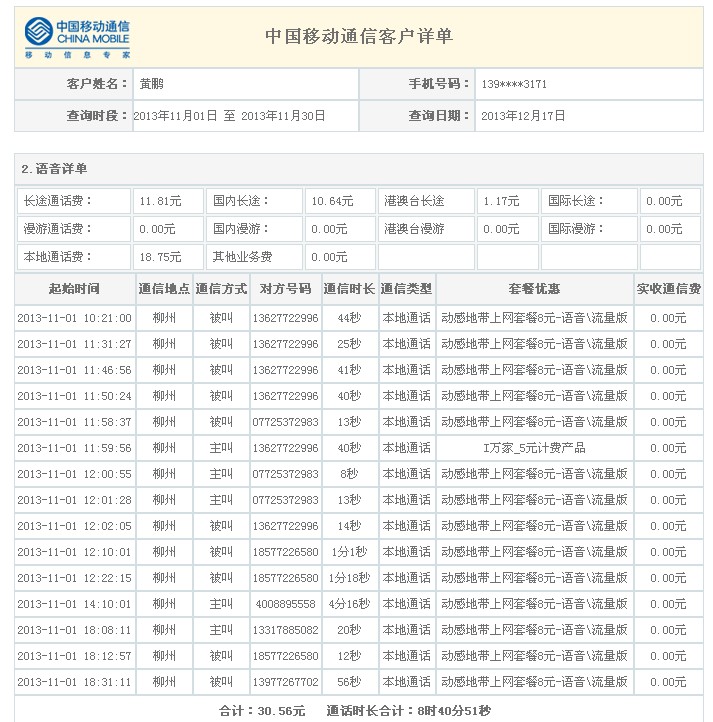
Task: Click the 本地通话费 value 18.75元
Action: 160,257
